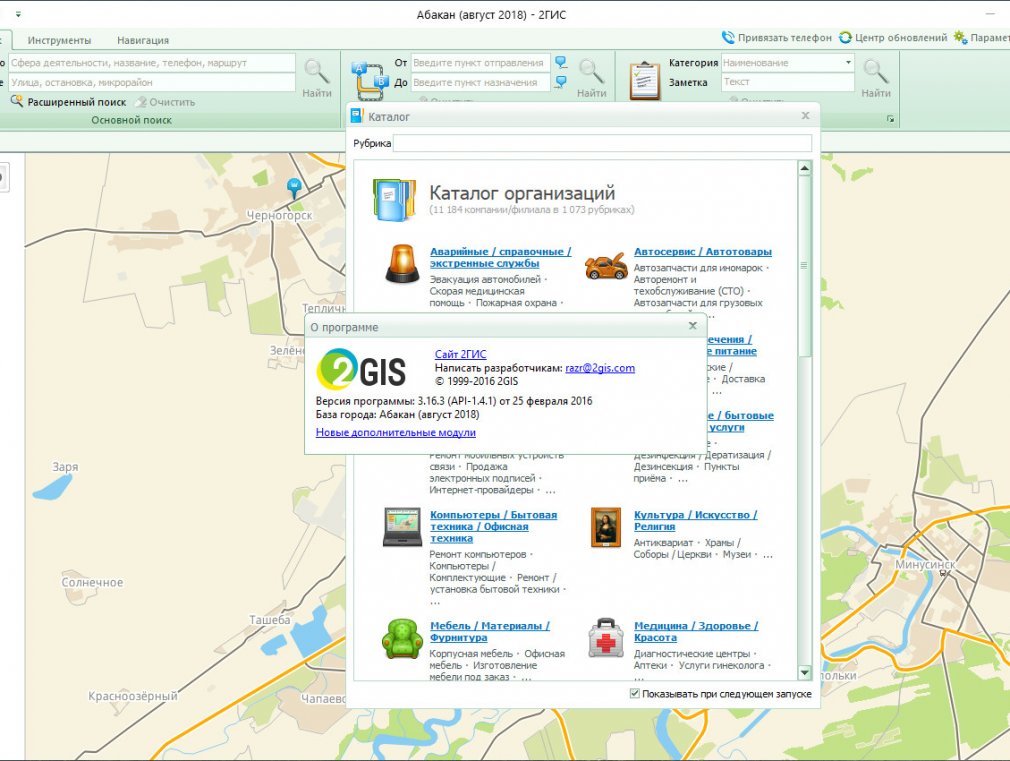Click Автозапчасти для иномарок subcategory text
This screenshot has height=761, width=1010.
pos(698,267)
